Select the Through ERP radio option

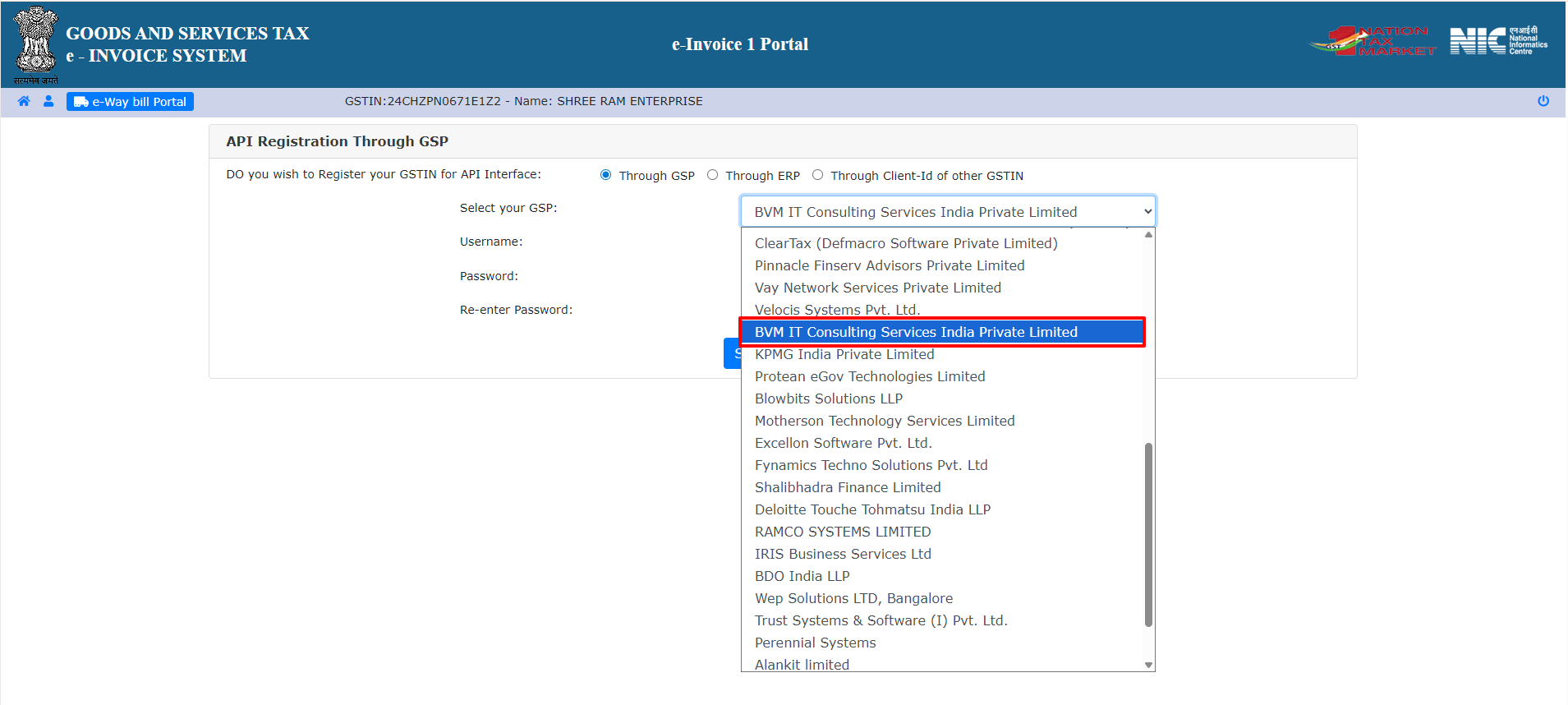pyautogui.click(x=713, y=175)
